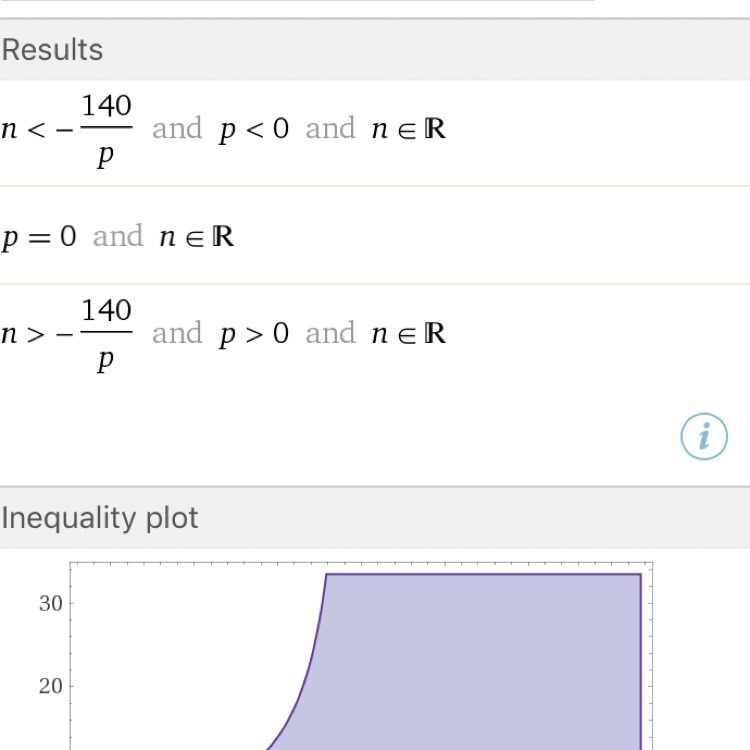The image size is (750, 750).
Task: Select the p = 0 expression
Action: click(x=39, y=238)
